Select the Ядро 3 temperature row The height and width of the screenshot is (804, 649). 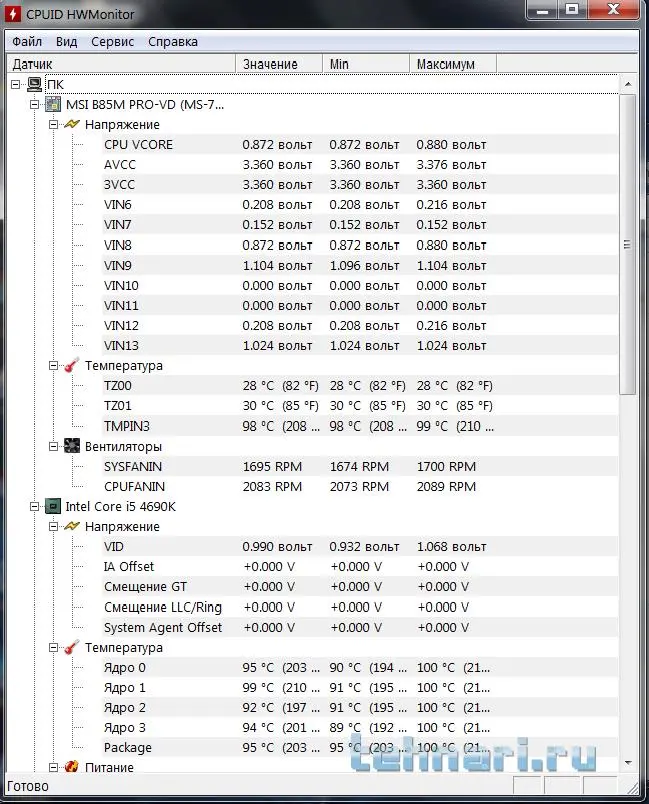click(359, 728)
